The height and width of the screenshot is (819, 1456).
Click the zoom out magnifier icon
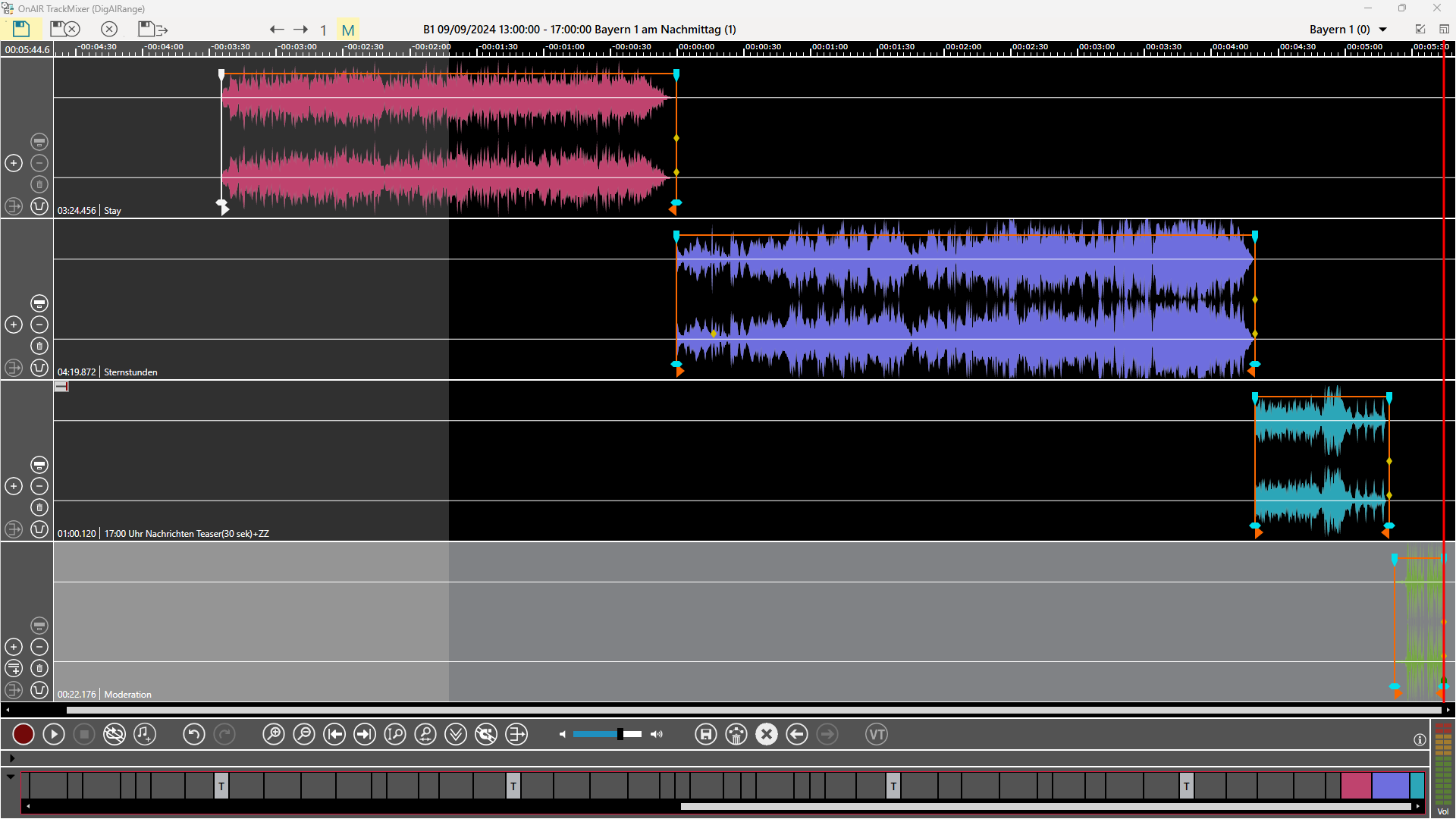(x=303, y=734)
